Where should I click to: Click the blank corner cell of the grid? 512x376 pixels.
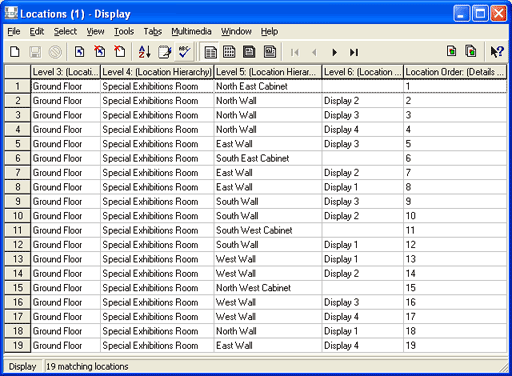(17, 72)
